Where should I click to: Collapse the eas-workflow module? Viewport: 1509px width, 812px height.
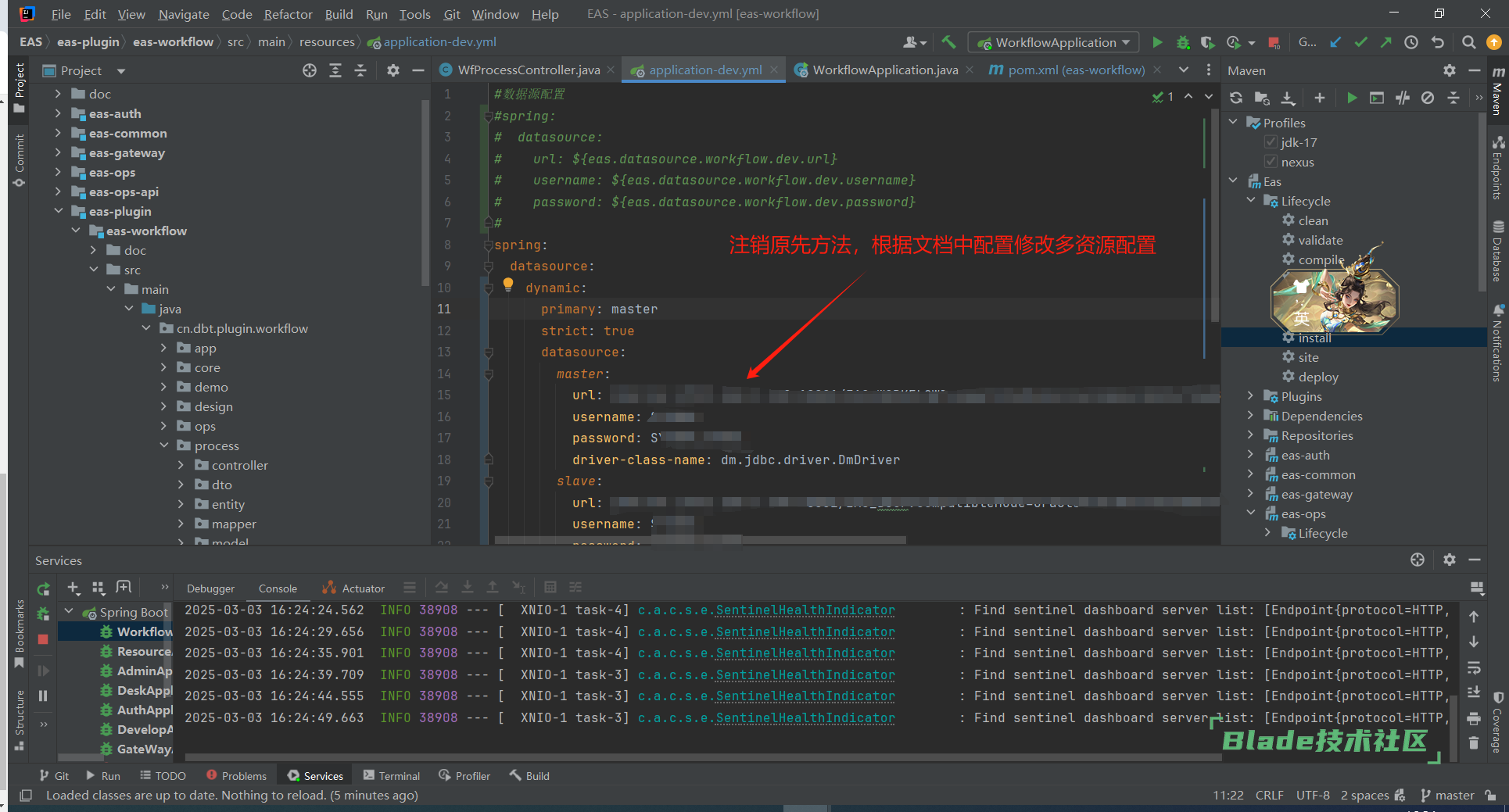point(76,231)
